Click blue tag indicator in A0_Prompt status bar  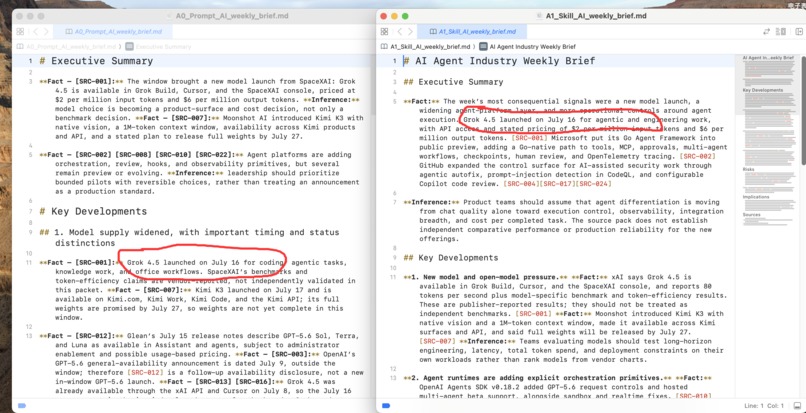[x=22, y=406]
